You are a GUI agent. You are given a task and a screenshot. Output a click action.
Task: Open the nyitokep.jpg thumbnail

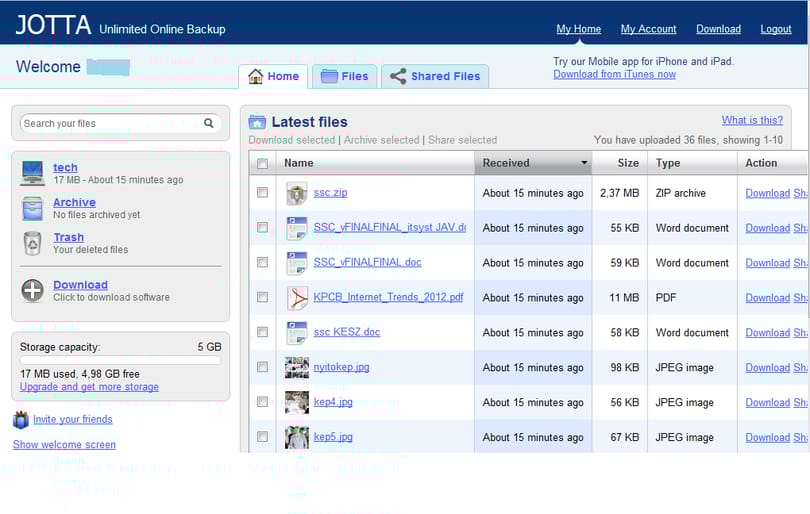click(x=297, y=368)
